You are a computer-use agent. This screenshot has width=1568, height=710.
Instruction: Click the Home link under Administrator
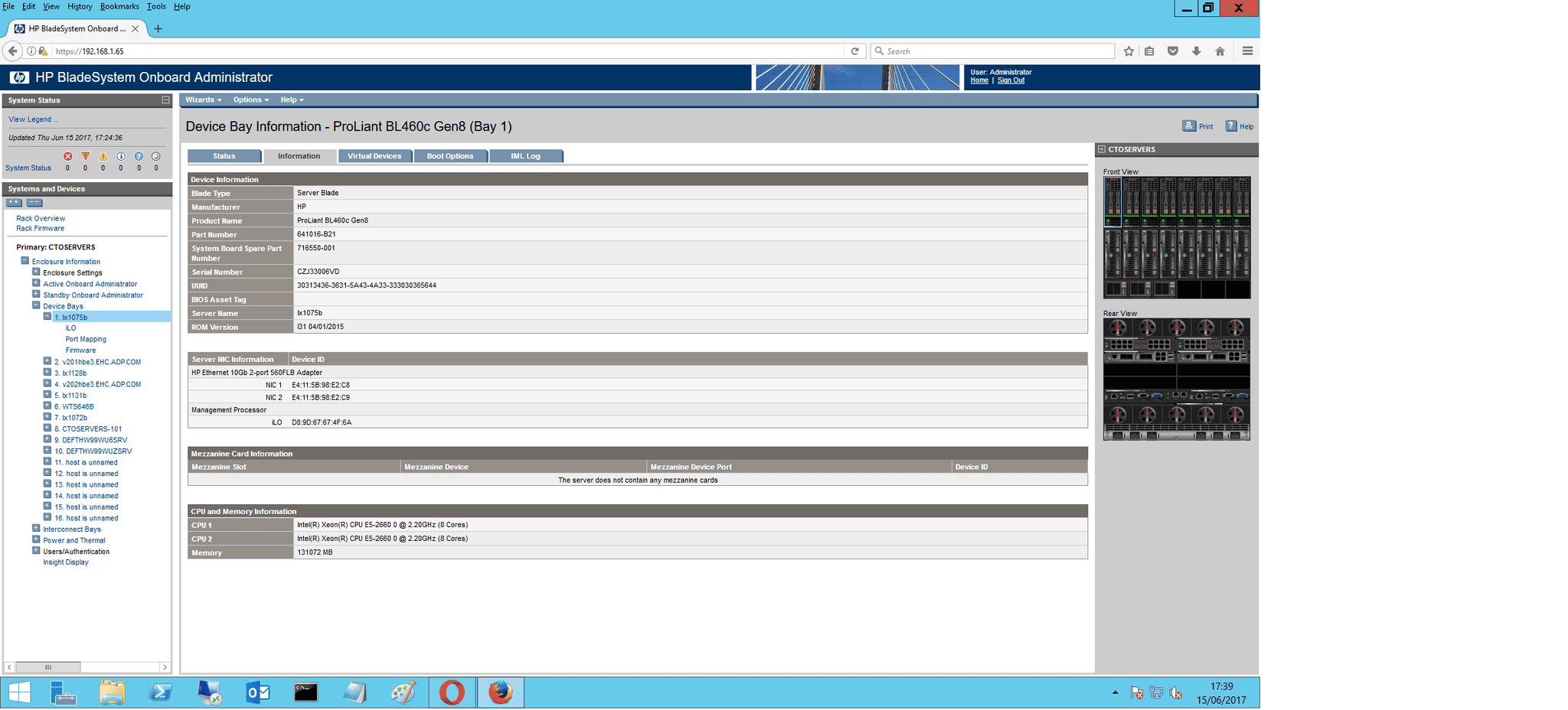(x=979, y=80)
